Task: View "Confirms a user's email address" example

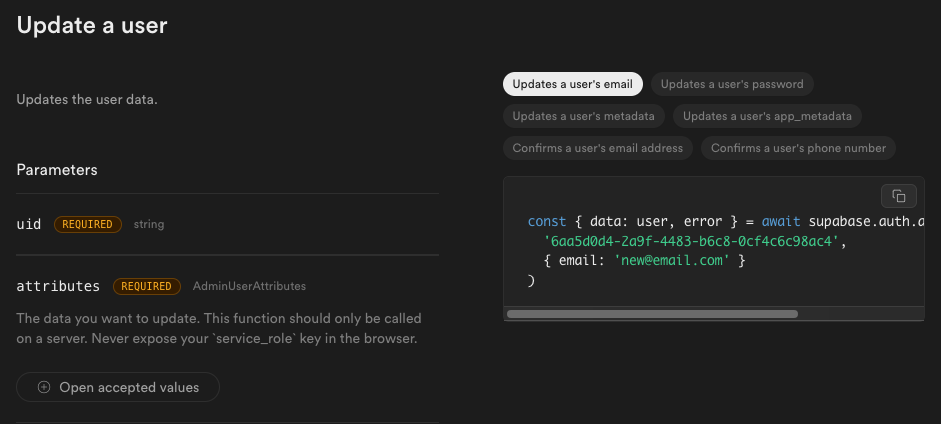Action: click(x=598, y=148)
